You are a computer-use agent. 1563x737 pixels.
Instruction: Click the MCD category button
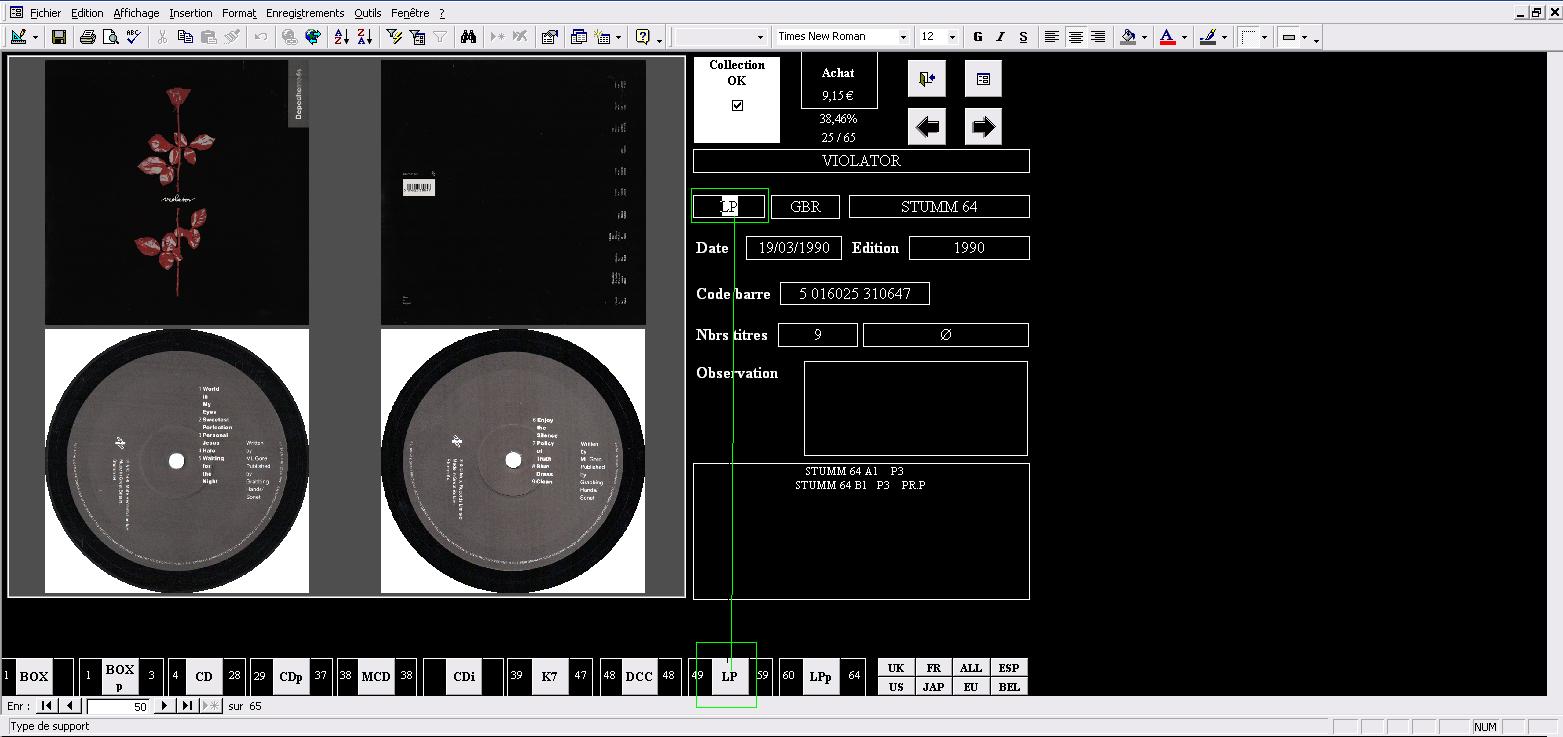376,676
